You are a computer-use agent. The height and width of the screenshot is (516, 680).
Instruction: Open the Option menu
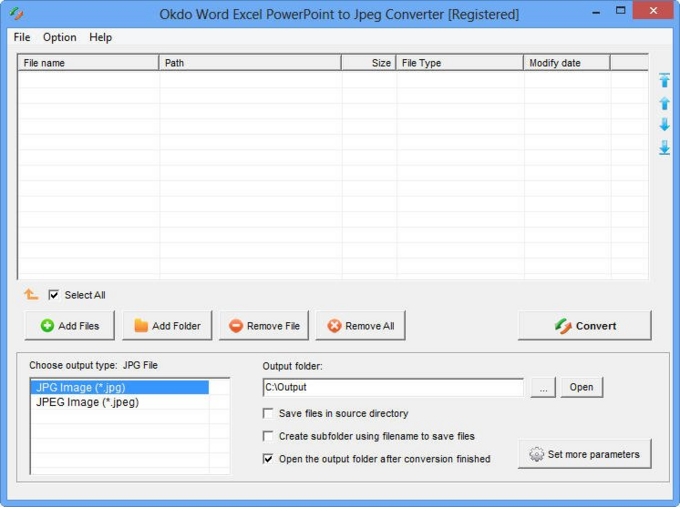(59, 37)
